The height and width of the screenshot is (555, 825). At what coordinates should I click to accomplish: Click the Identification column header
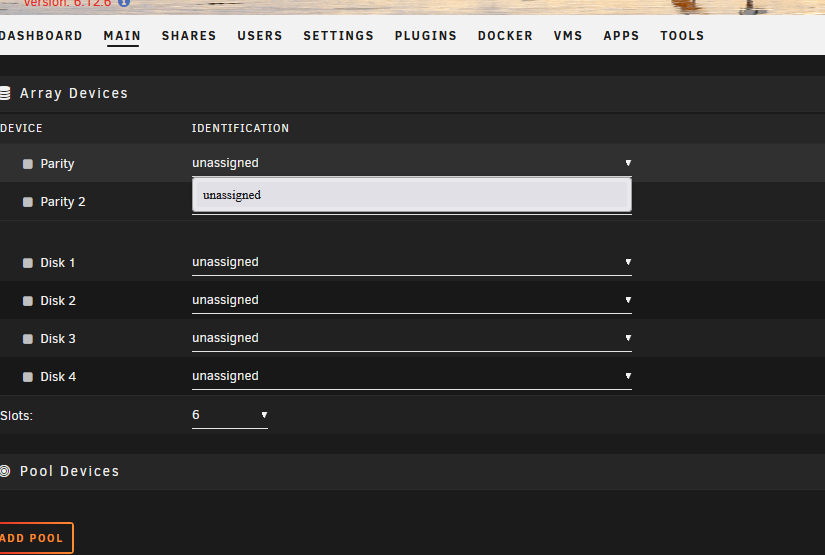pyautogui.click(x=240, y=128)
